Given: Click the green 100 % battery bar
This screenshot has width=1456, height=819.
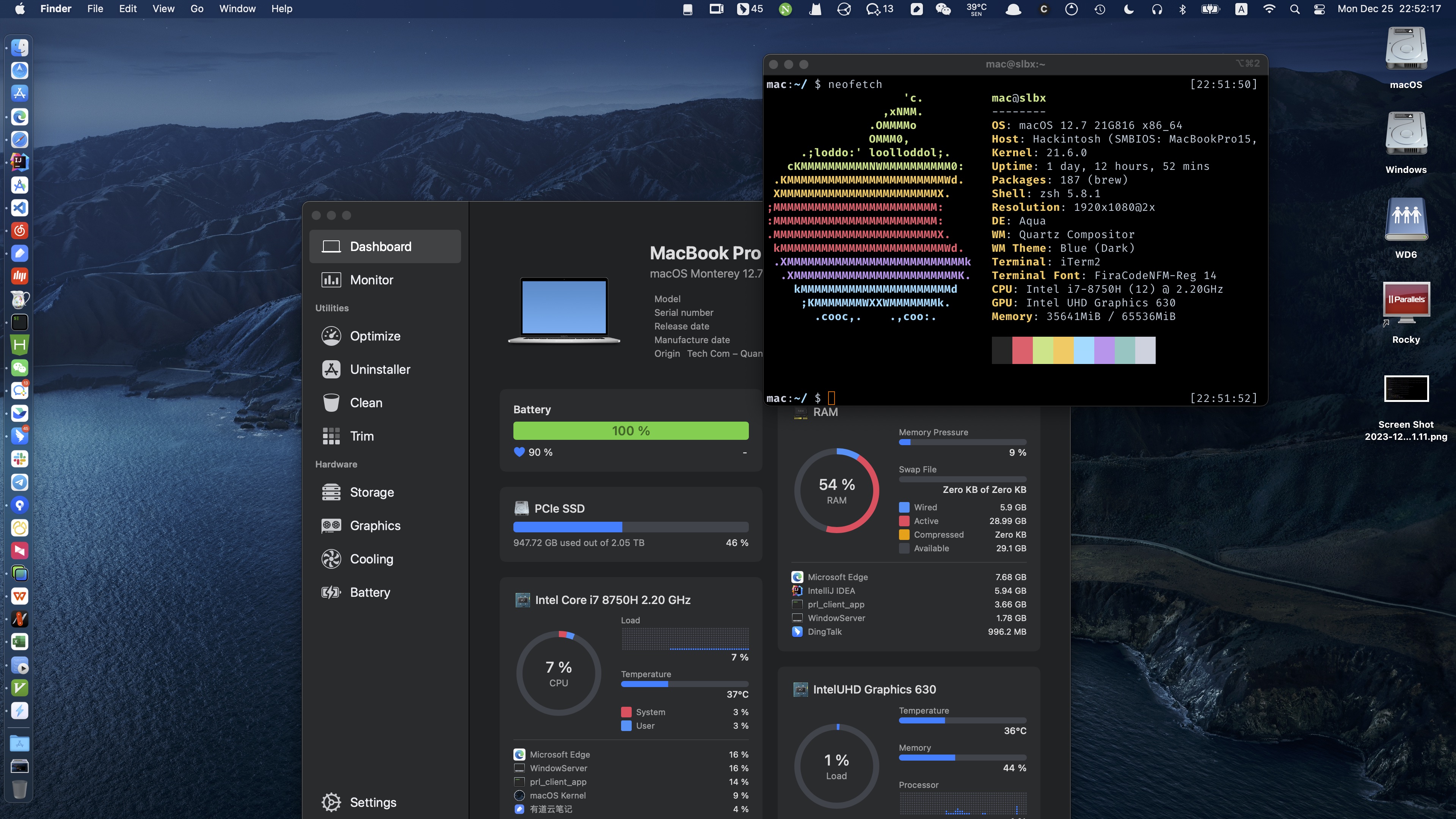Looking at the screenshot, I should (x=631, y=431).
